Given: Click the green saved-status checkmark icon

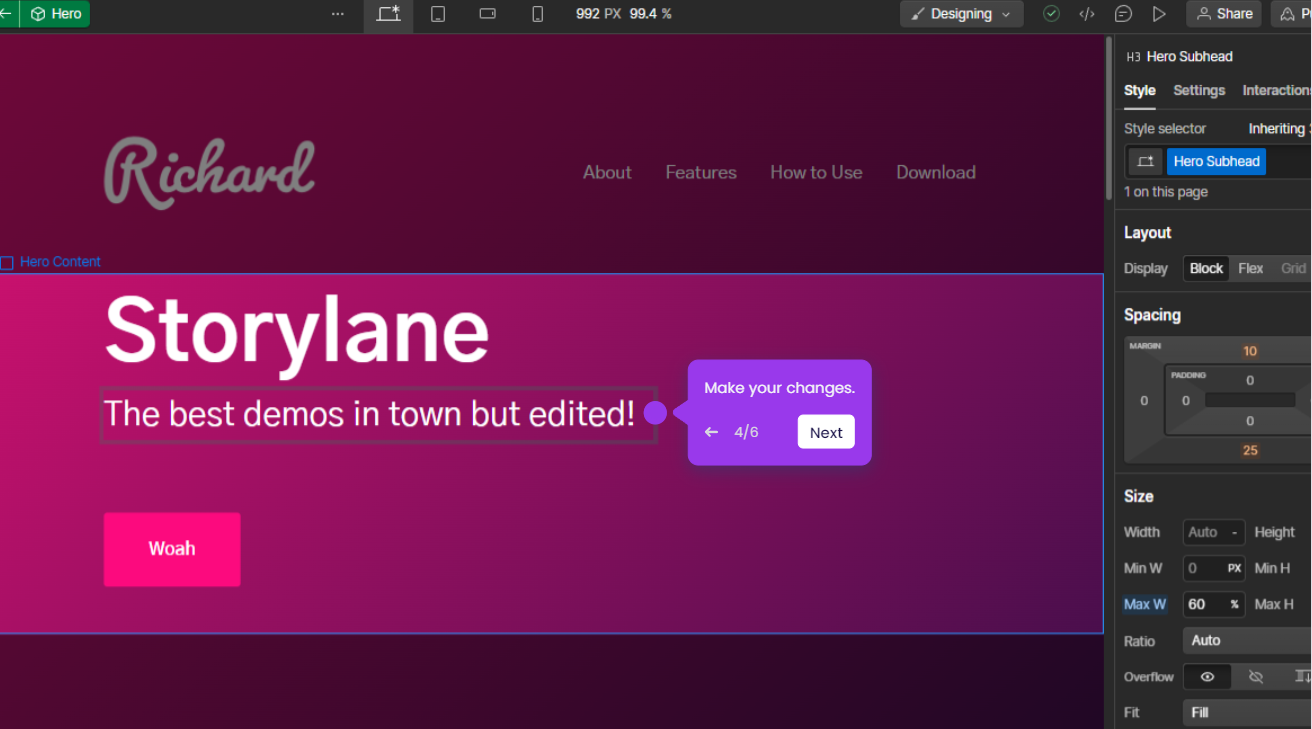Looking at the screenshot, I should tap(1051, 14).
